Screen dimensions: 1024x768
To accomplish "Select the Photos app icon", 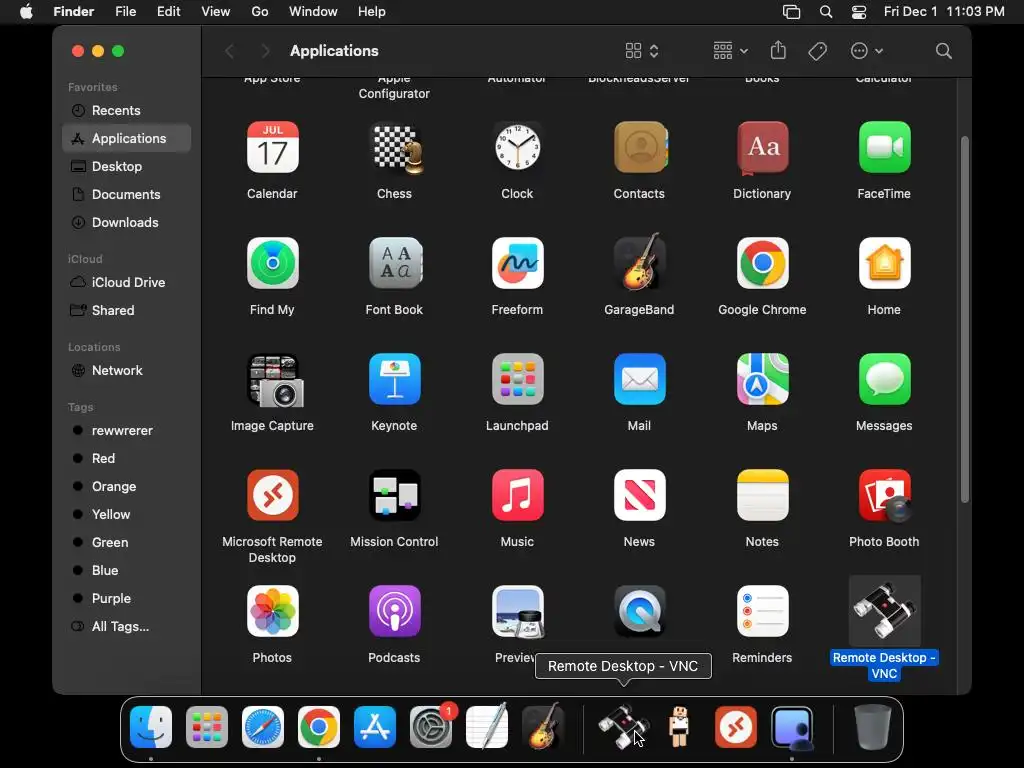I will tap(272, 611).
